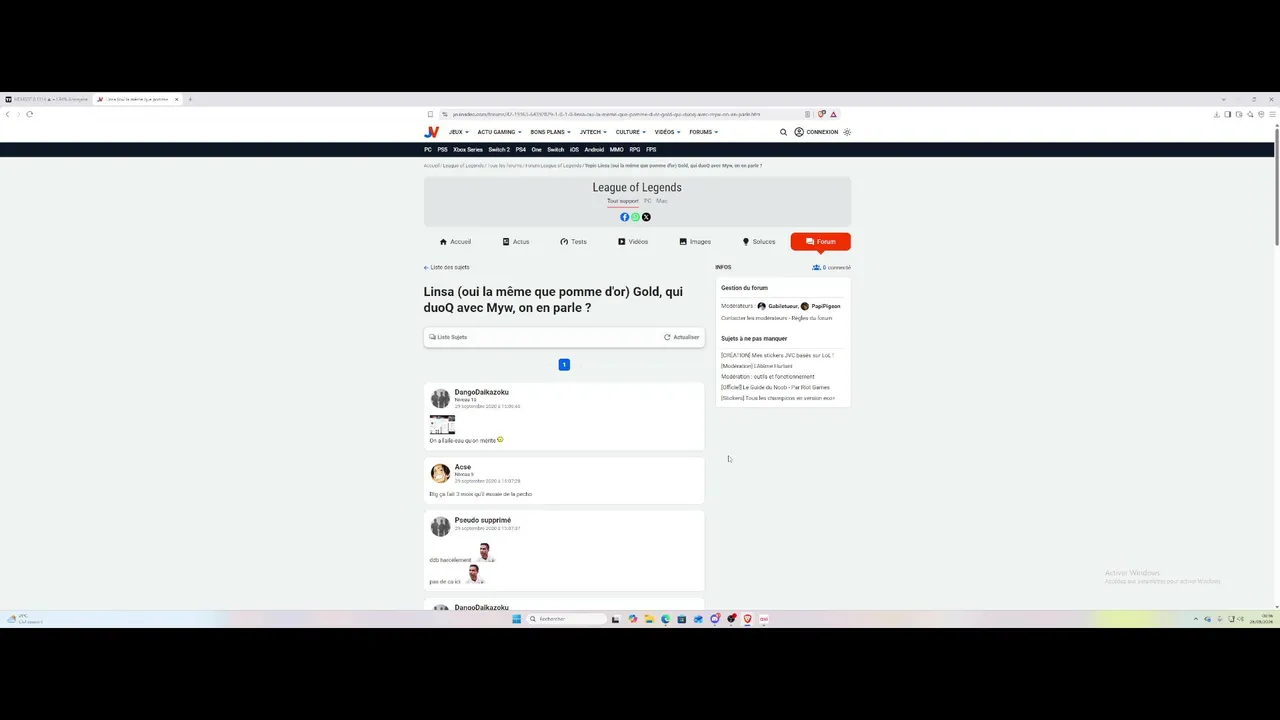Click the taskbar search box

pyautogui.click(x=565, y=619)
